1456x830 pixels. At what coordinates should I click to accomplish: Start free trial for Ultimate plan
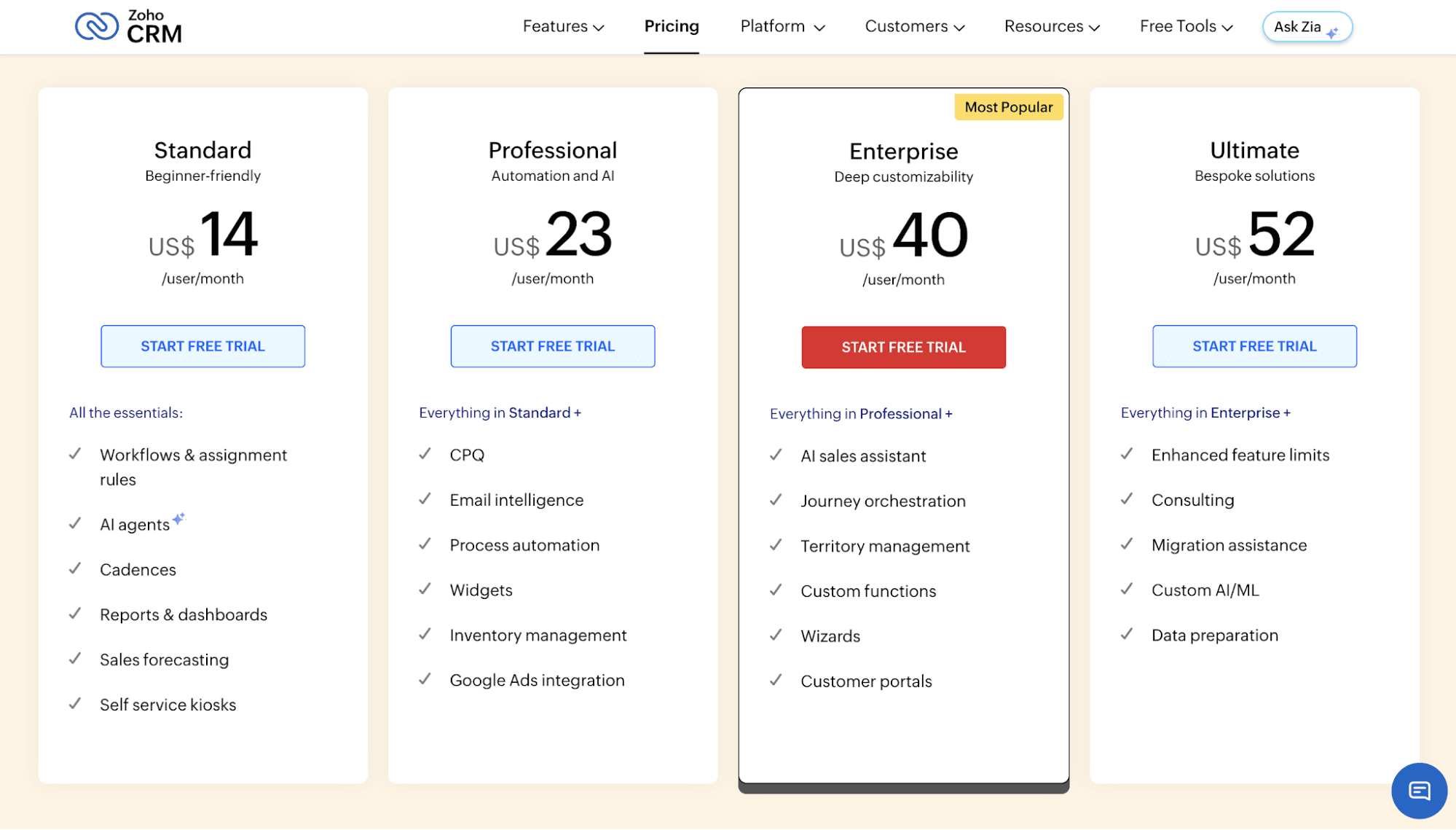(1255, 346)
